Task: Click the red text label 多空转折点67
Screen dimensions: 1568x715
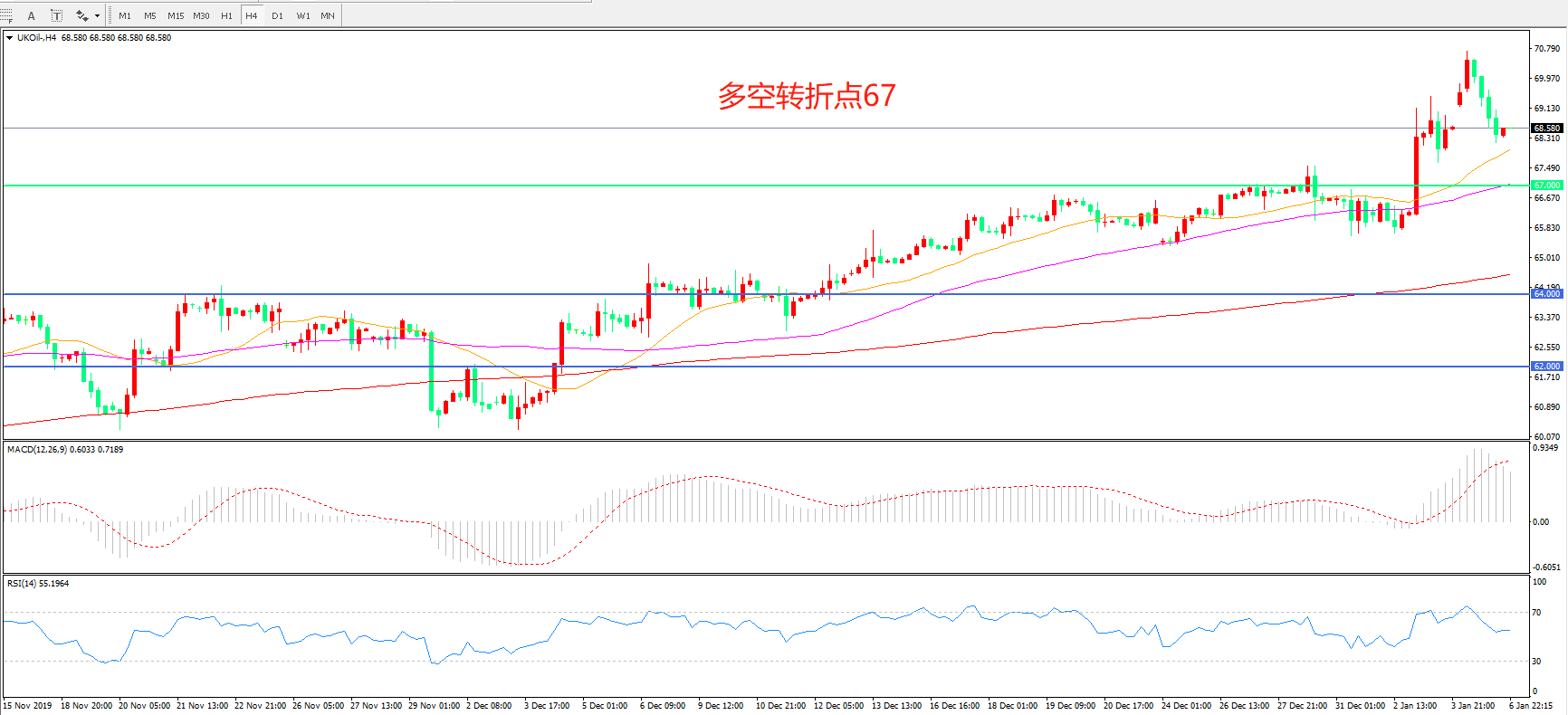Action: (806, 96)
